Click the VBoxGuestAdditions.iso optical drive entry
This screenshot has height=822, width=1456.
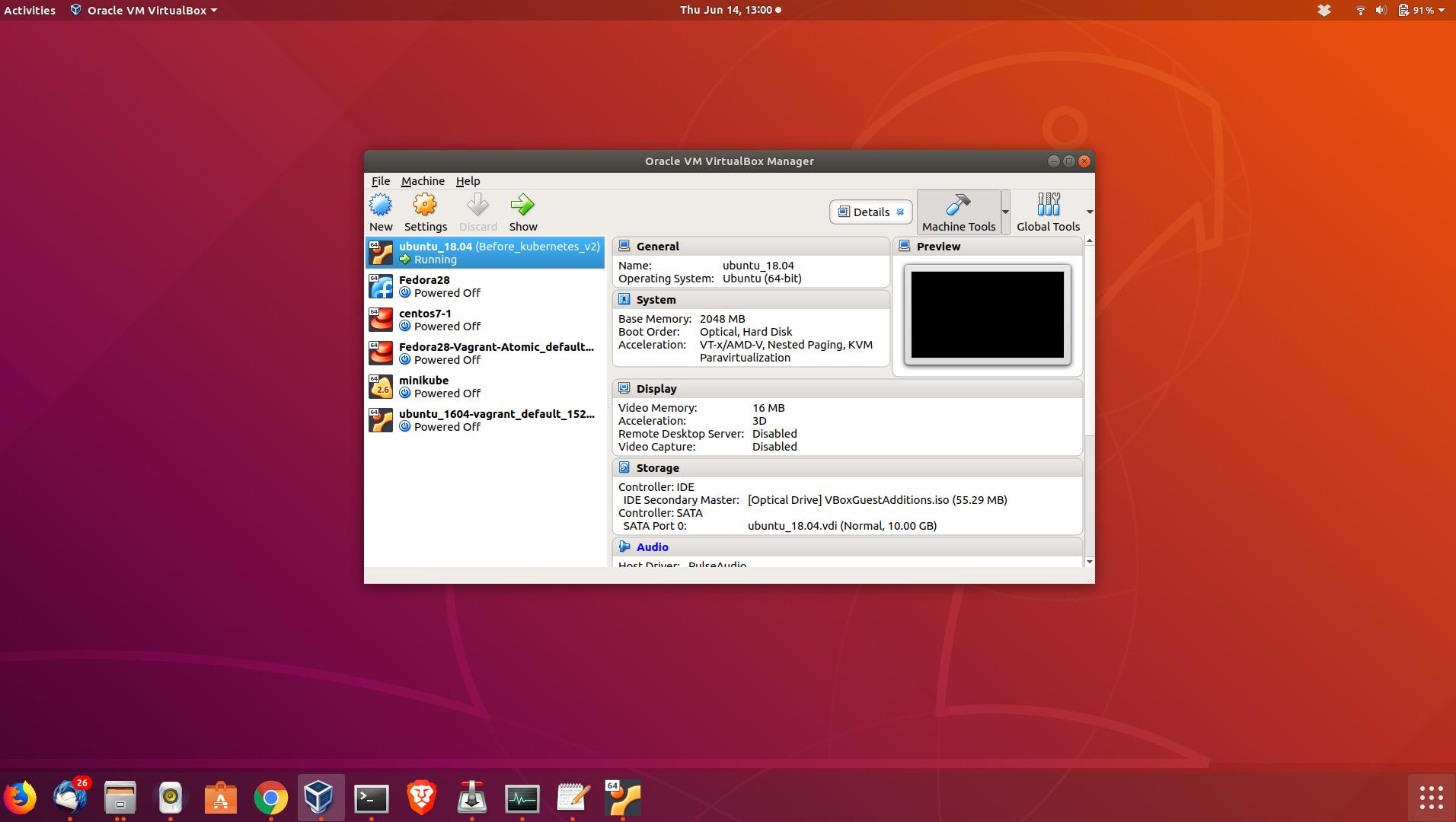click(x=877, y=500)
